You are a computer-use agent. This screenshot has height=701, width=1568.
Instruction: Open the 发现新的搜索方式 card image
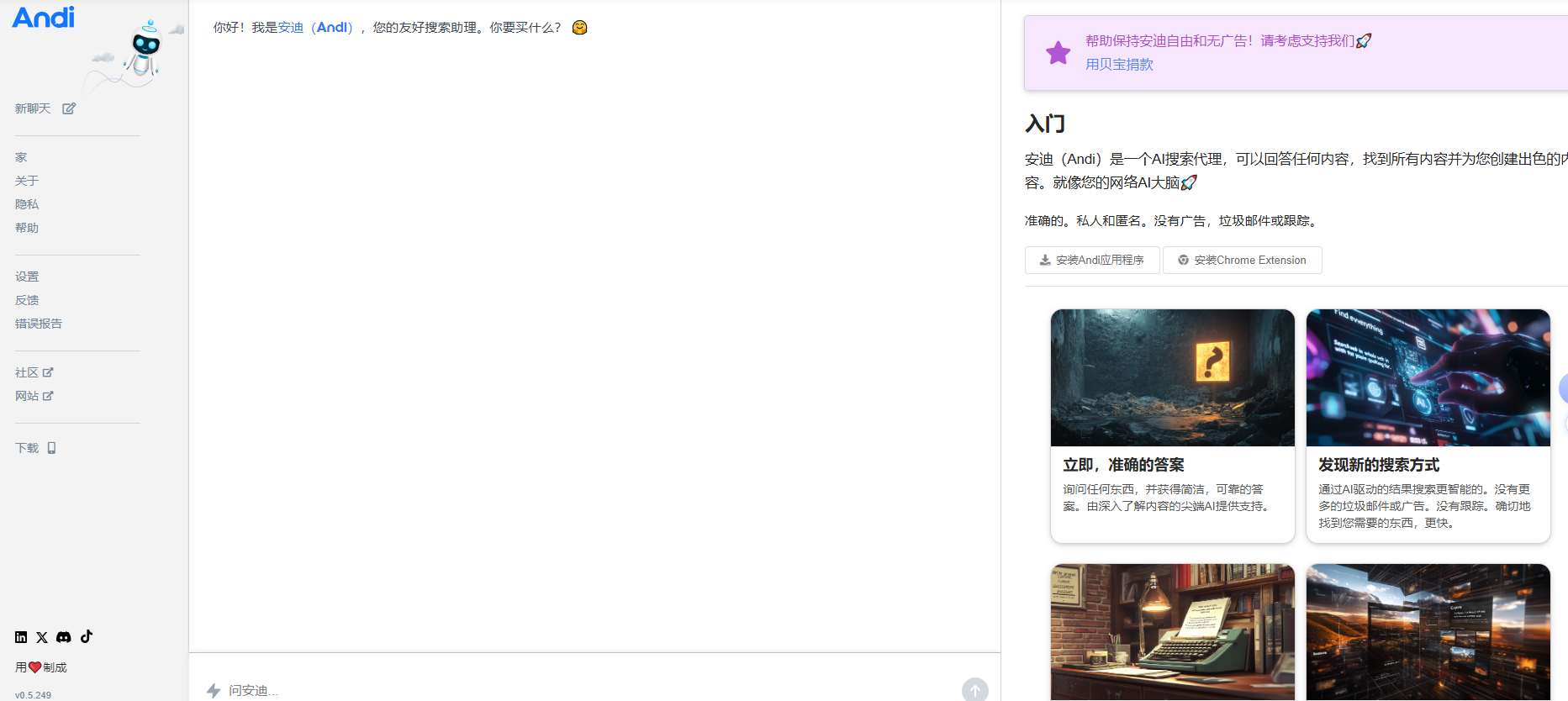(1428, 377)
